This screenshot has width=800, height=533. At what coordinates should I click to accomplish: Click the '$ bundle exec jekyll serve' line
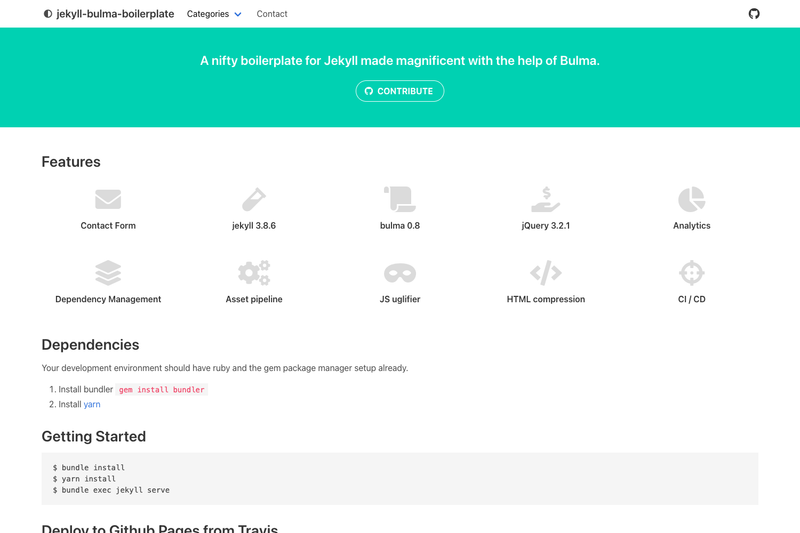tap(111, 490)
